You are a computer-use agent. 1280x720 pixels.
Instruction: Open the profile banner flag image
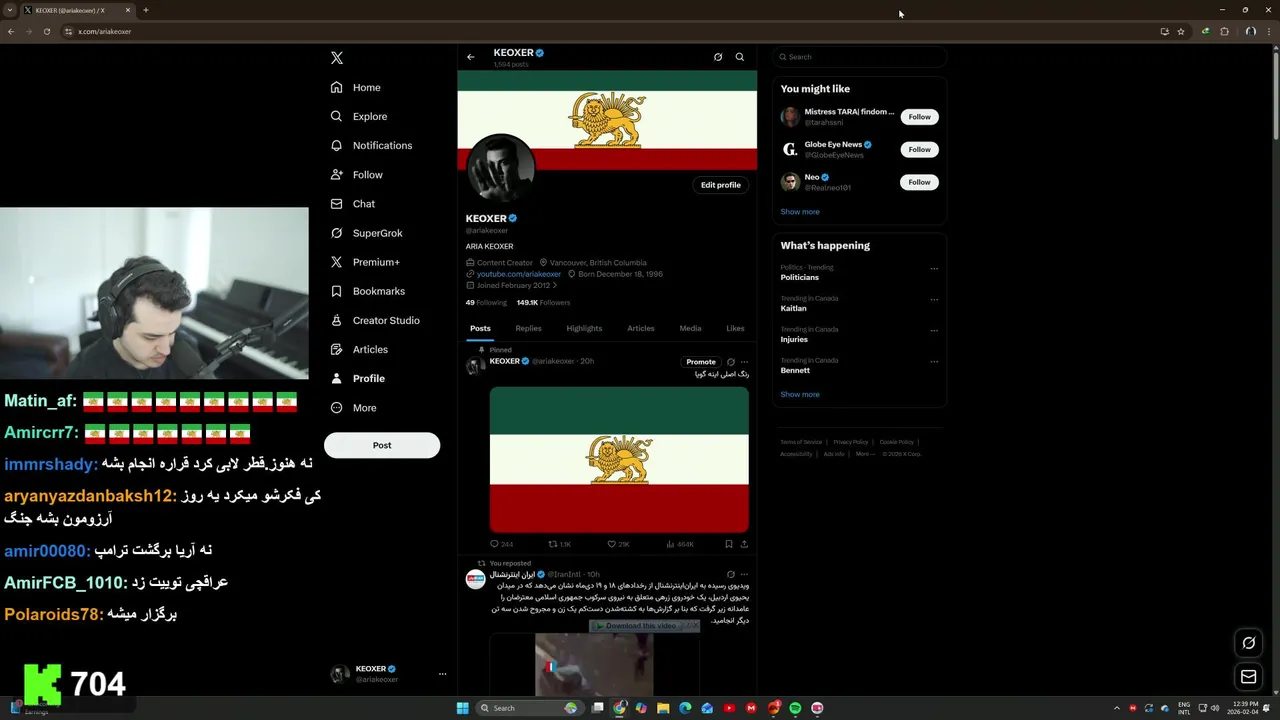pos(607,120)
